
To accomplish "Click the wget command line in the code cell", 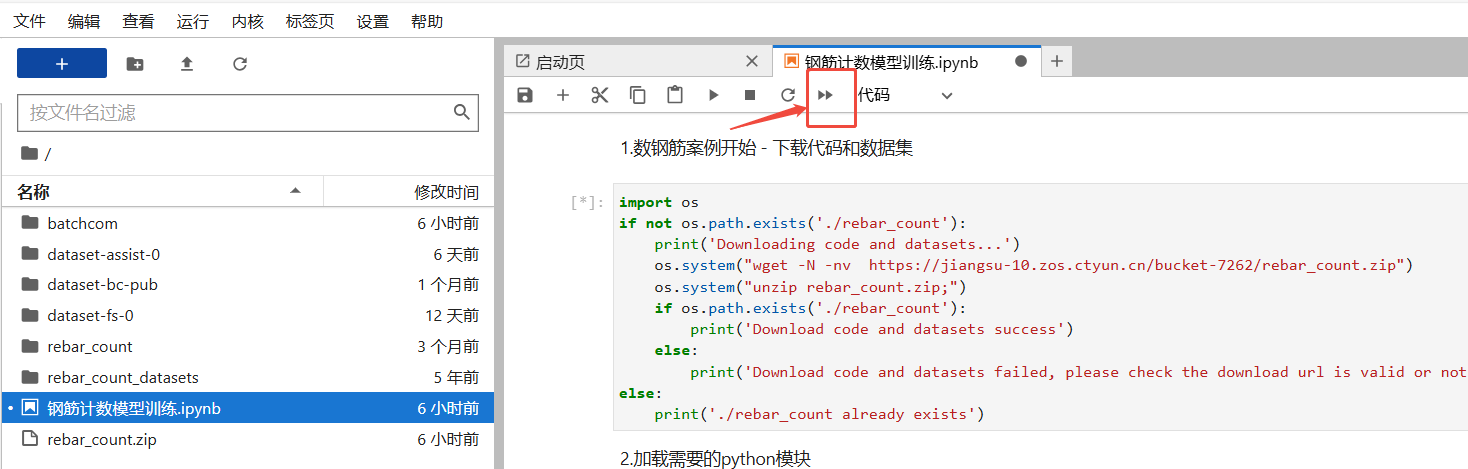I will pos(1033,265).
